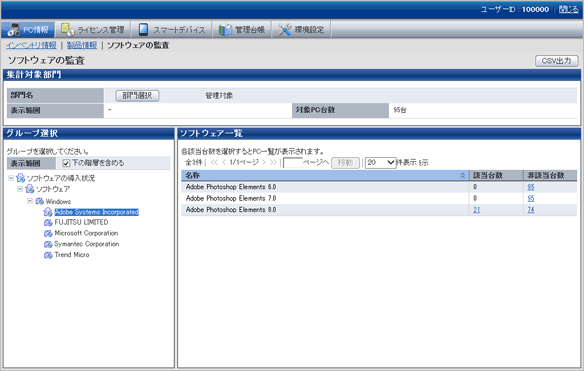Viewport: 584px width, 371px height.
Task: Click Trend Micro node icon
Action: point(48,255)
